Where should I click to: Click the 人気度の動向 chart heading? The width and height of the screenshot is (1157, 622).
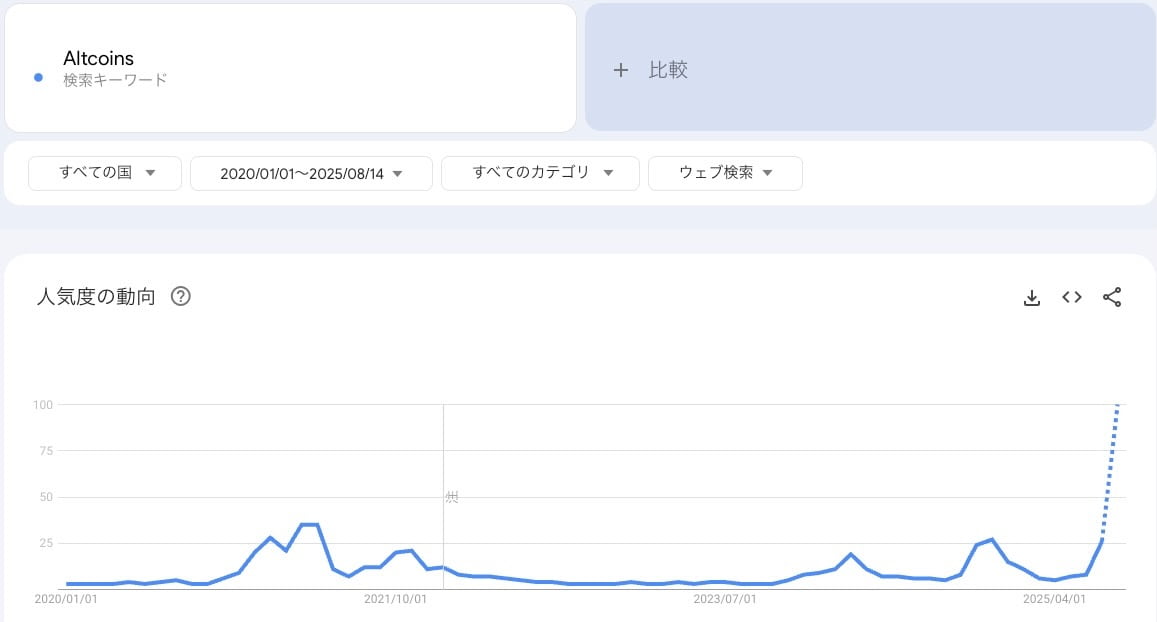coord(96,297)
